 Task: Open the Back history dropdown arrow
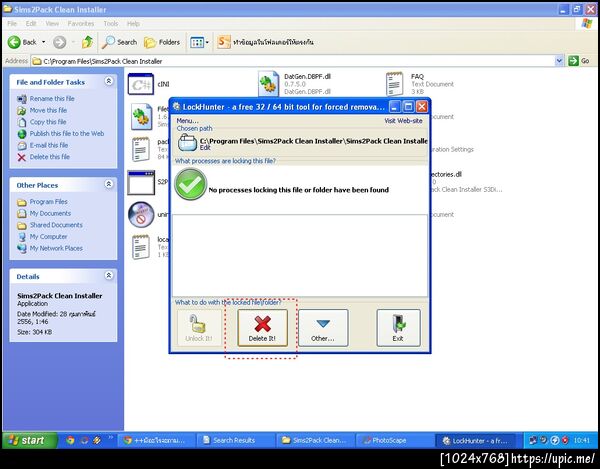[x=43, y=42]
